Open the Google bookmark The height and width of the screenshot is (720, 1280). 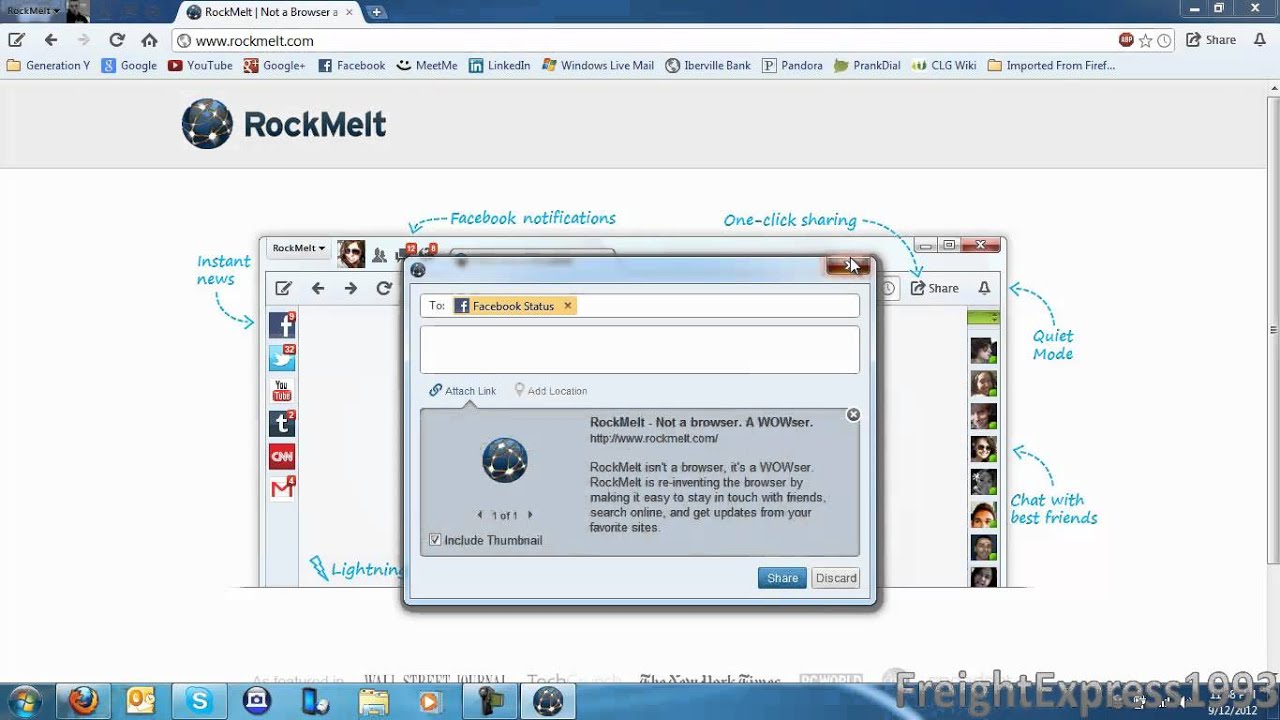pos(129,65)
